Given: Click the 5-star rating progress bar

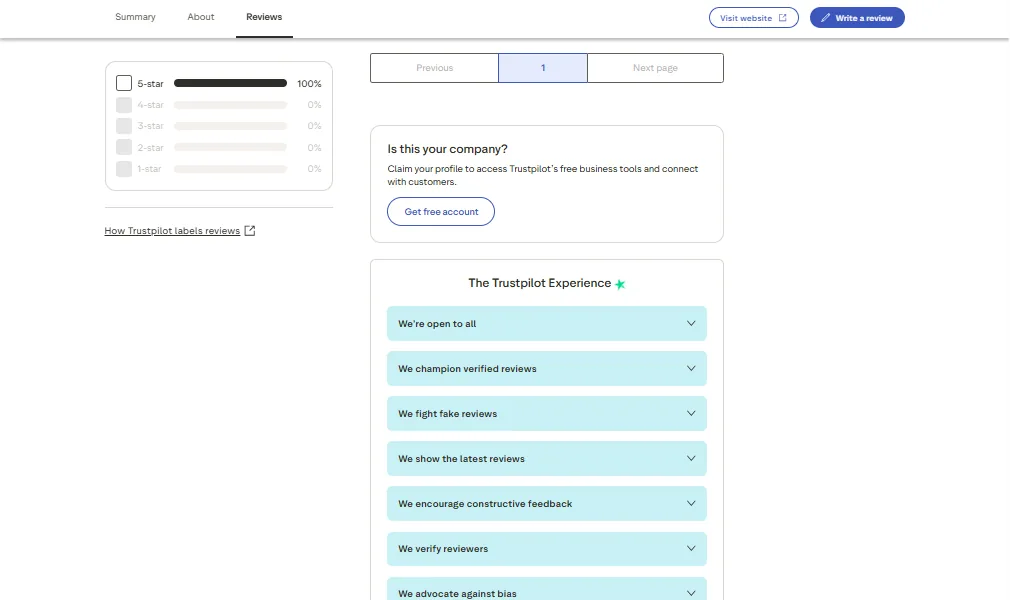Looking at the screenshot, I should pyautogui.click(x=230, y=83).
